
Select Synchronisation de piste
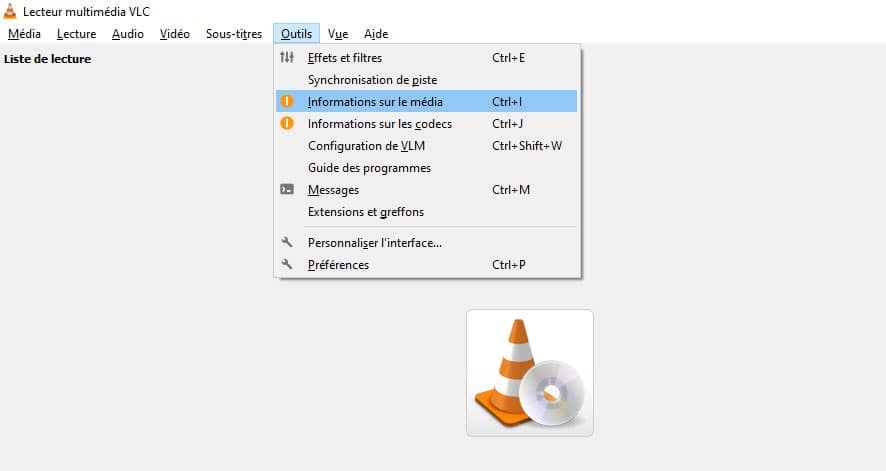pyautogui.click(x=372, y=80)
